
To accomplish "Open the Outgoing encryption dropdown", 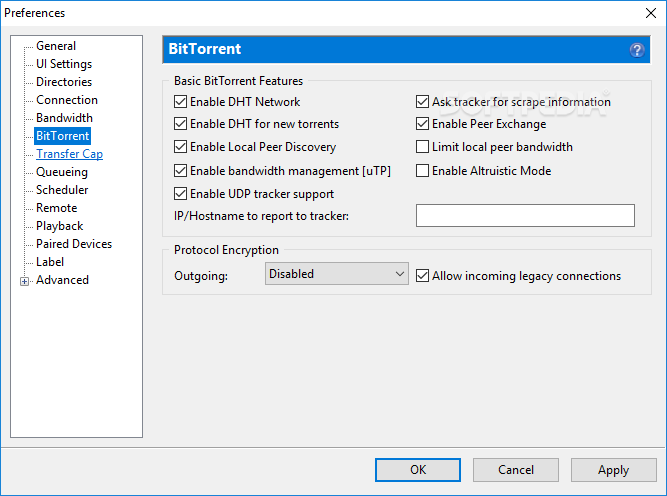I will click(336, 274).
